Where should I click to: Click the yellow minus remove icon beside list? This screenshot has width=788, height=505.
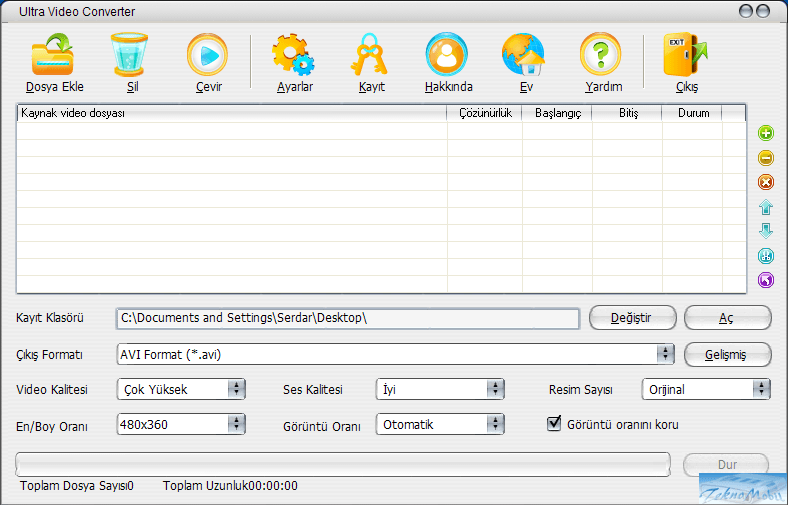pyautogui.click(x=765, y=158)
